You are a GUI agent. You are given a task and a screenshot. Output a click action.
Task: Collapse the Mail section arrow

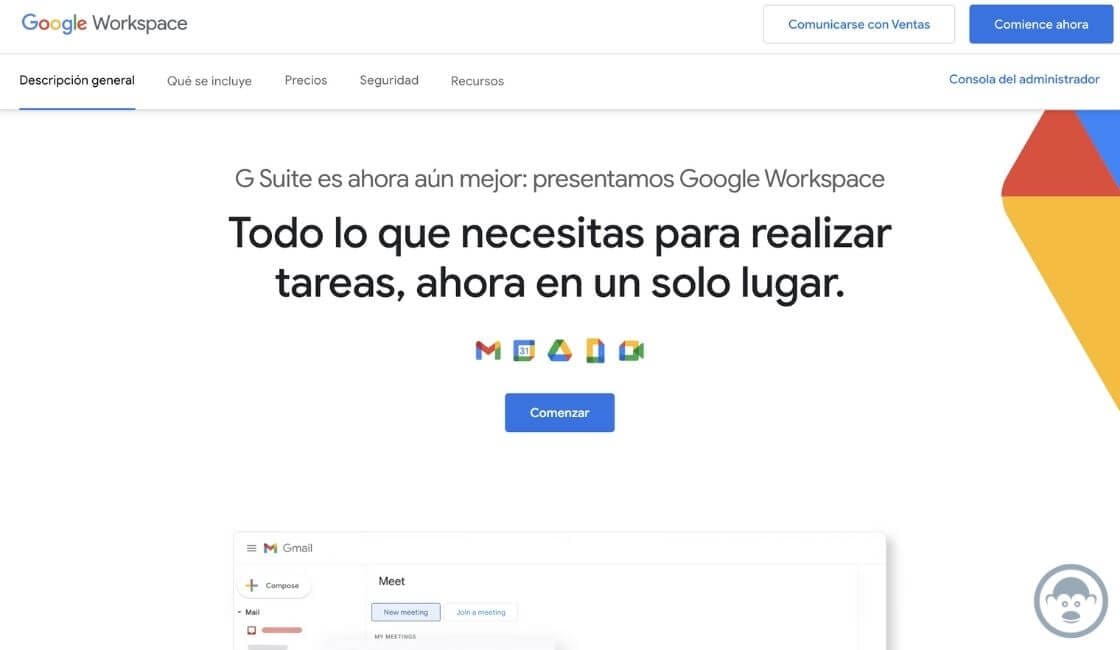coord(239,612)
